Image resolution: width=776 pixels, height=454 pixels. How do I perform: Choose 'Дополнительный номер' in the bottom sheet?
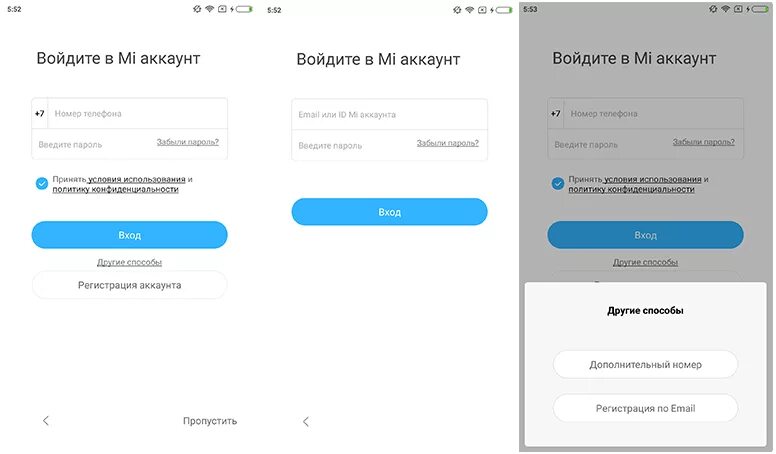pyautogui.click(x=645, y=364)
